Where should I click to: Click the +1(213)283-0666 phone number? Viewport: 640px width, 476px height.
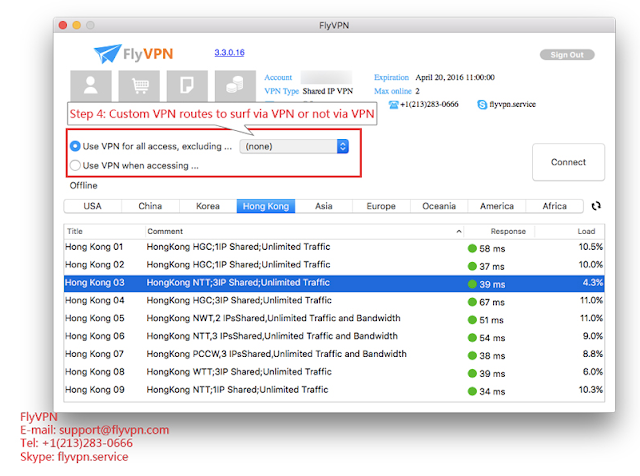(x=429, y=105)
